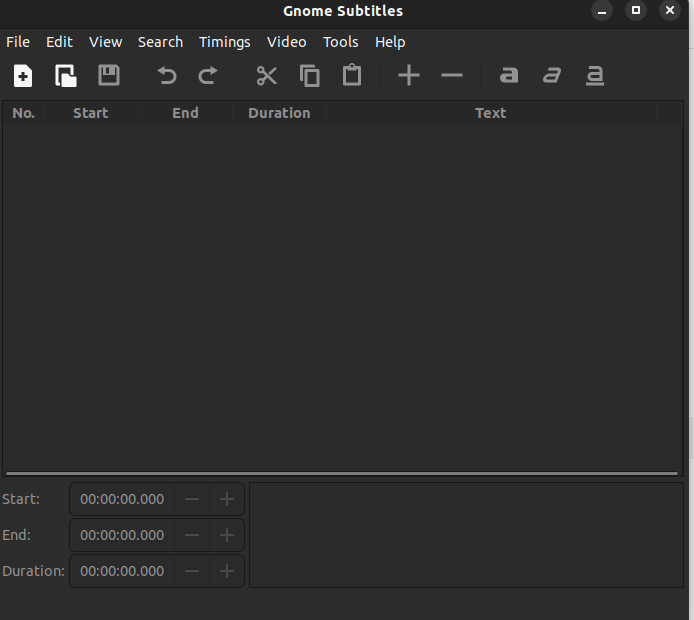Image resolution: width=694 pixels, height=620 pixels.
Task: Toggle italic text style
Action: coord(552,75)
